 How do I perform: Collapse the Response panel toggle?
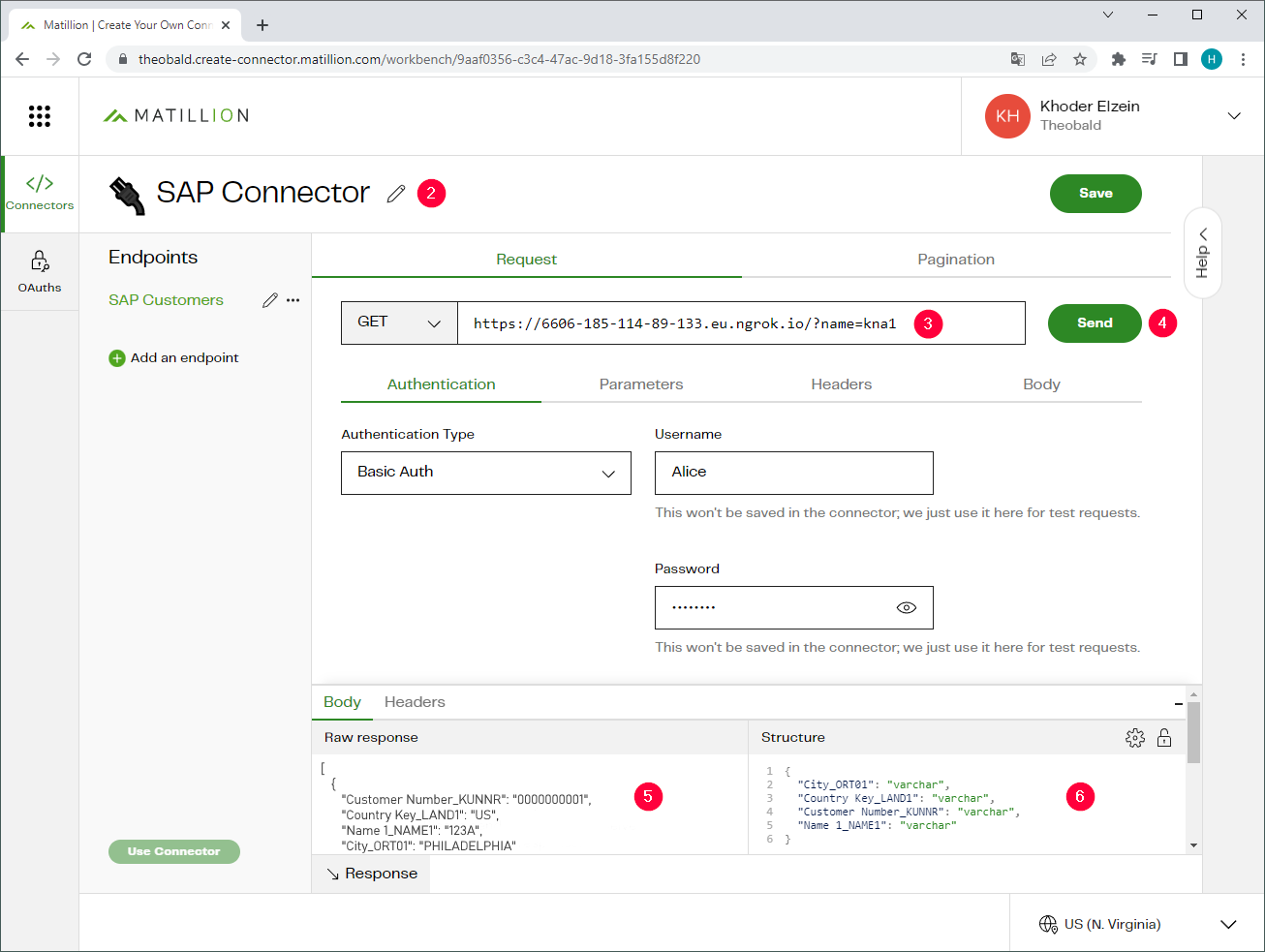pyautogui.click(x=371, y=874)
